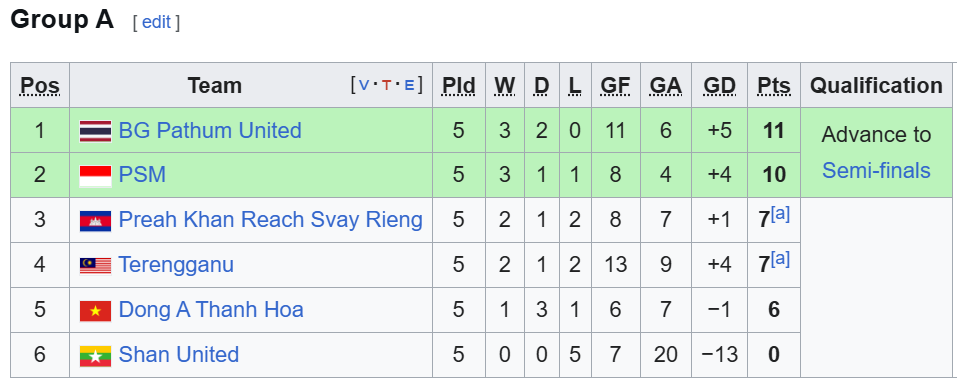The height and width of the screenshot is (381, 957).
Task: Open Preah Khan Reach Svay Rieng link
Action: click(x=270, y=220)
